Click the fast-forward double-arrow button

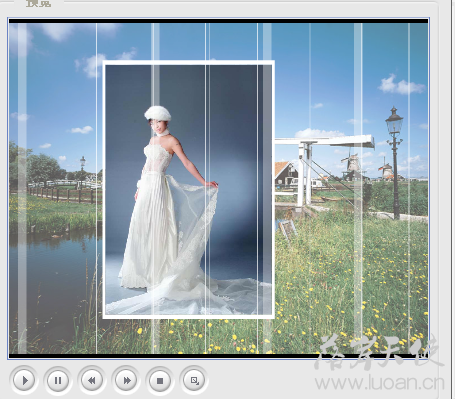[126, 380]
